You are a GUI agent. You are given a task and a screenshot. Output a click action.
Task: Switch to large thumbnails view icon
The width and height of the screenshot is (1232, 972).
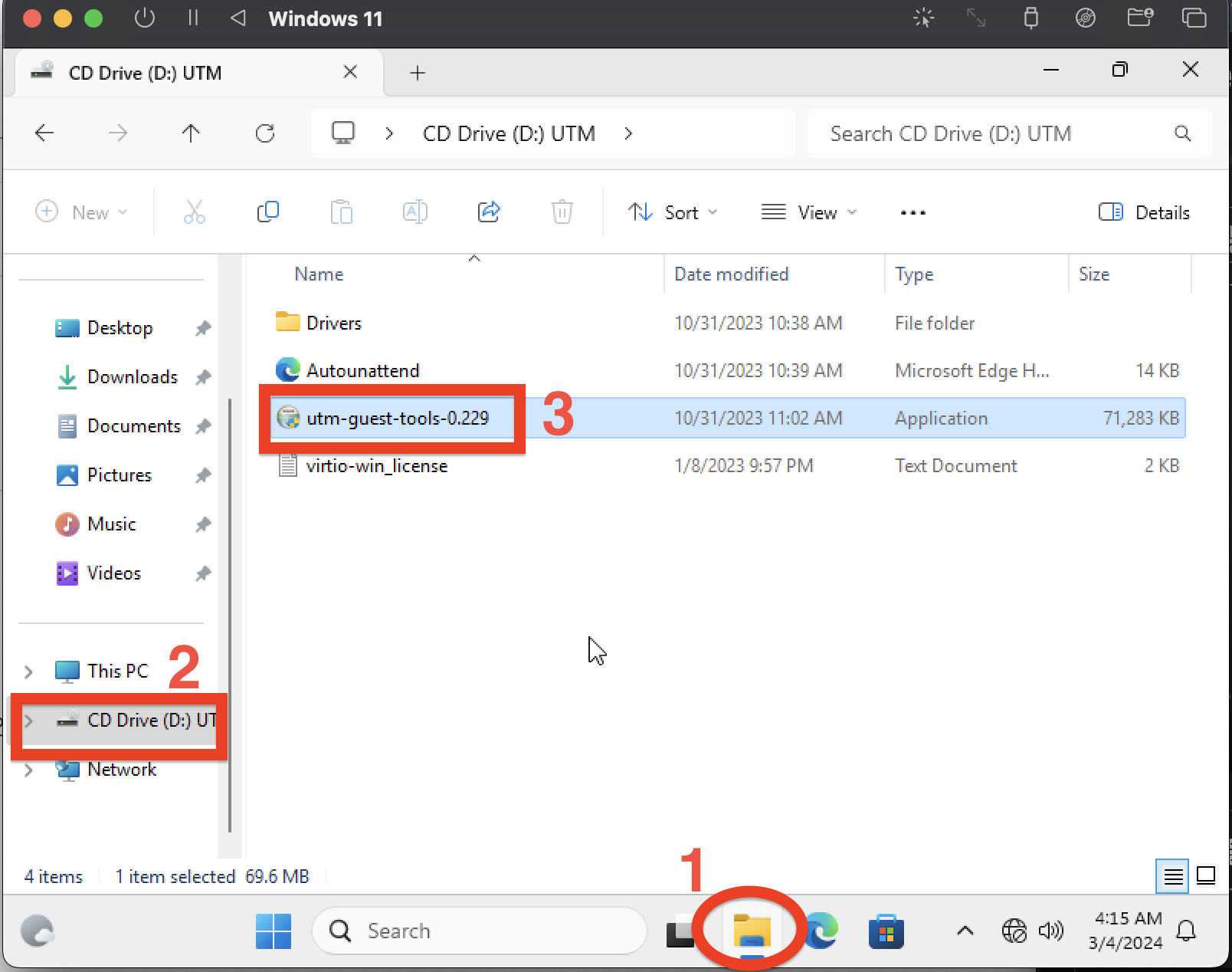pyautogui.click(x=1206, y=875)
